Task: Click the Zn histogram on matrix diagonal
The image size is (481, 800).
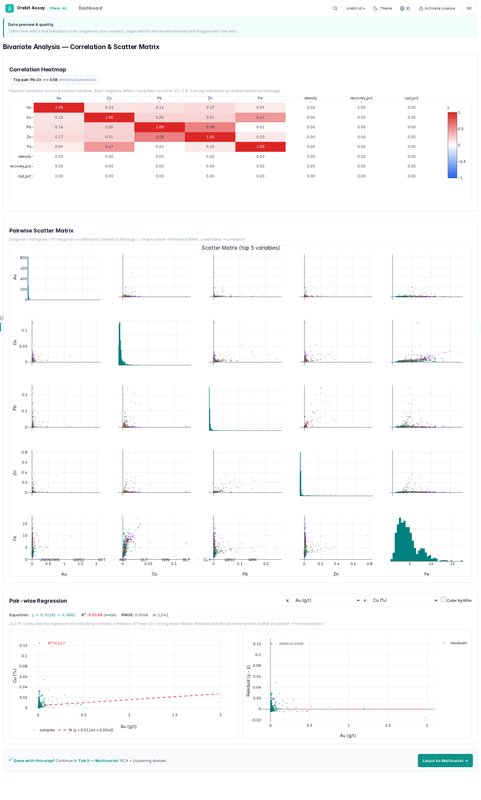Action: [x=336, y=473]
